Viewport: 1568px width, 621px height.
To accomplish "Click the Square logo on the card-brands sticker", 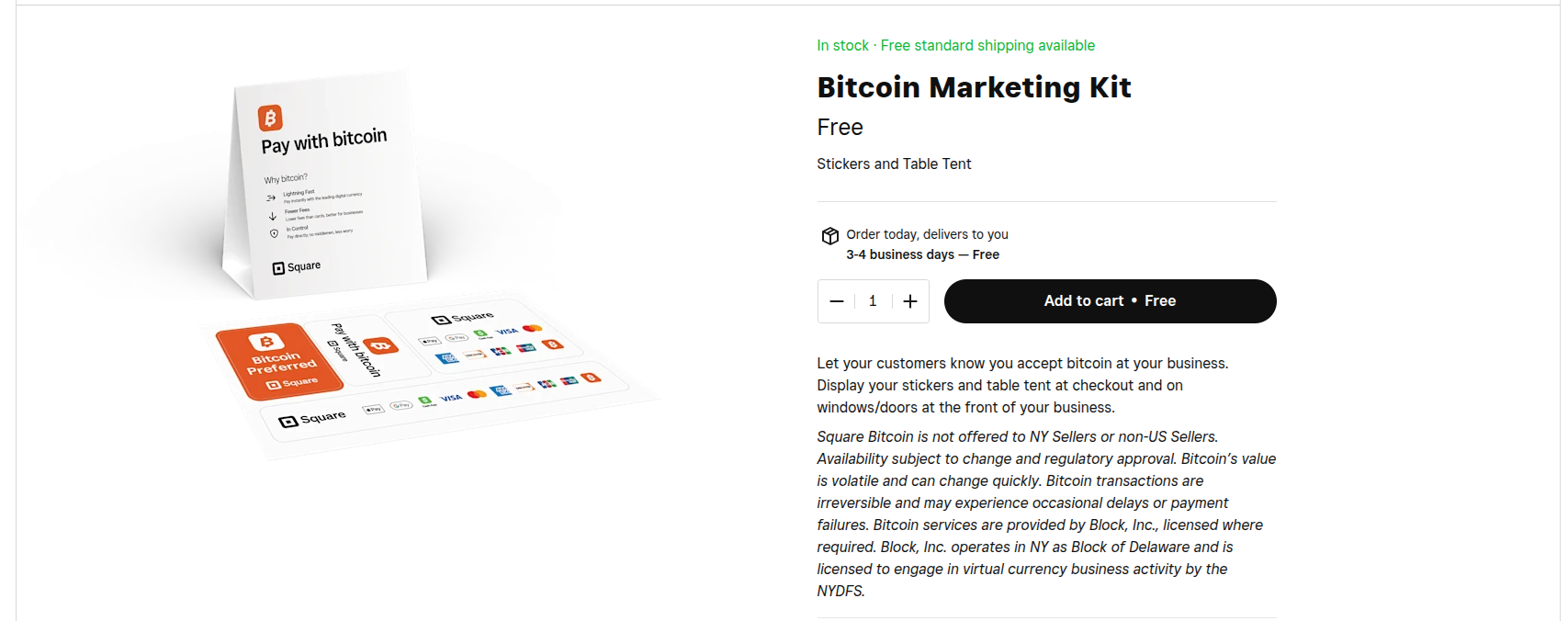I will (463, 318).
